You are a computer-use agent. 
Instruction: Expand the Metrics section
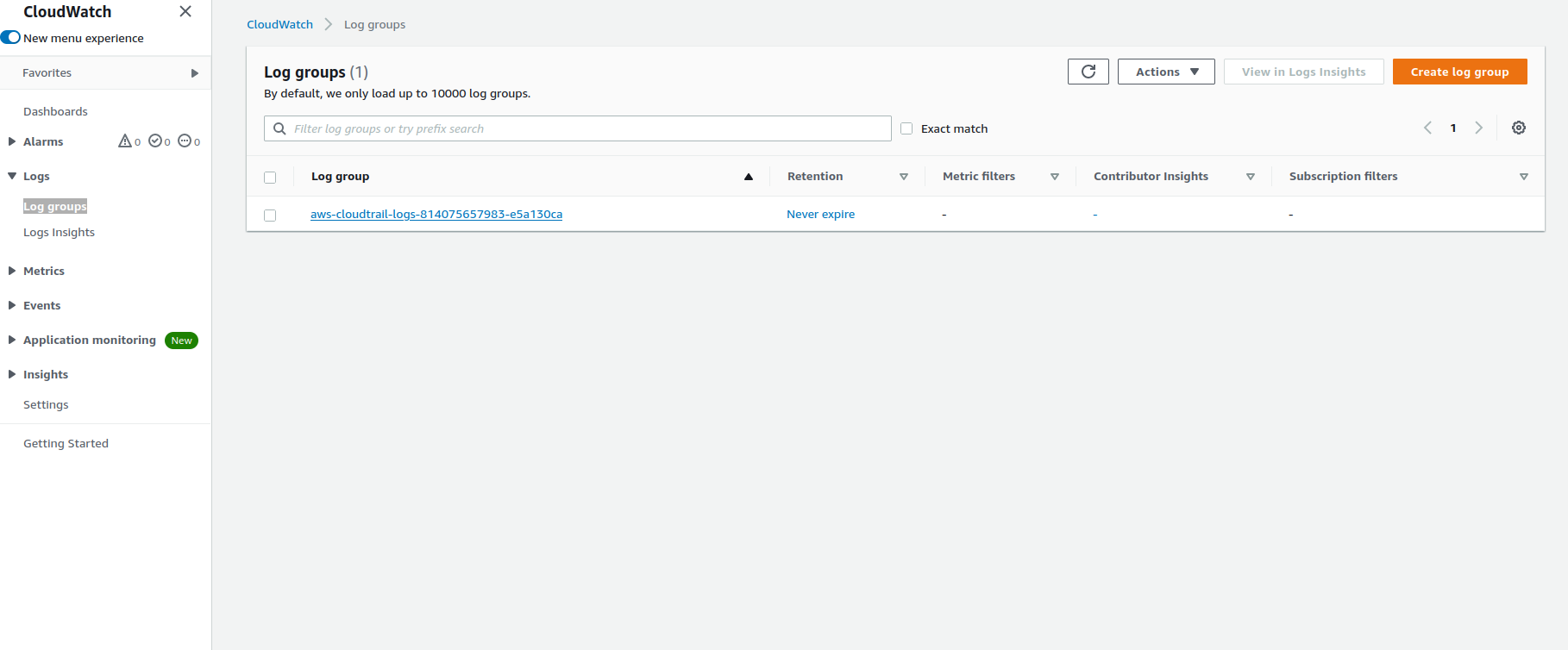(x=12, y=271)
